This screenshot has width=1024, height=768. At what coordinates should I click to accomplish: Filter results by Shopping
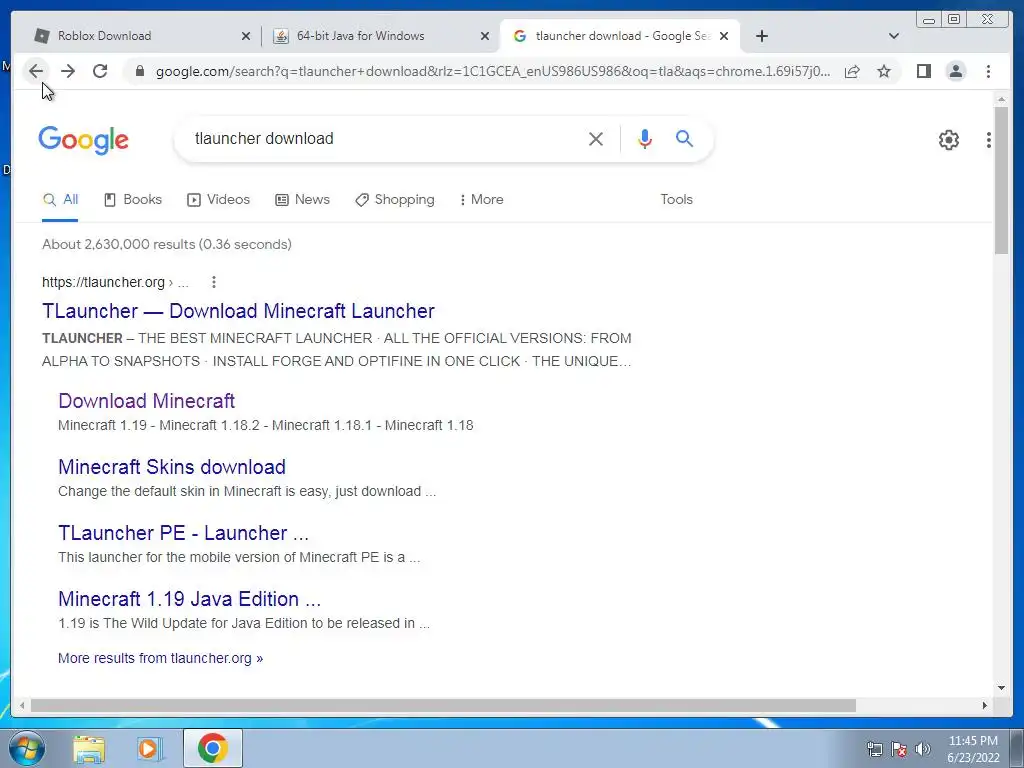click(x=394, y=200)
